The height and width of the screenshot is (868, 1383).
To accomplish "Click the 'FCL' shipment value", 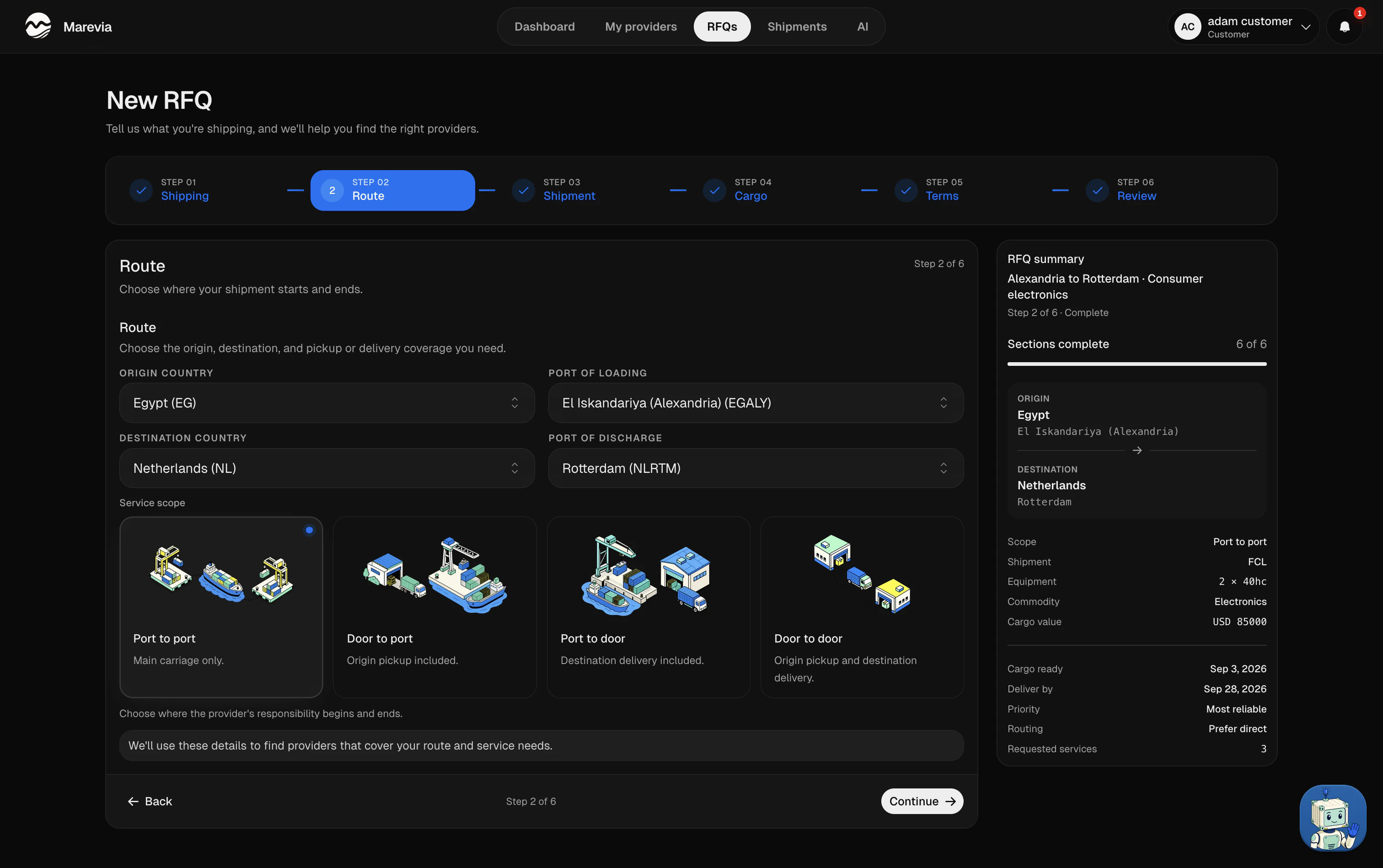I will [1257, 562].
